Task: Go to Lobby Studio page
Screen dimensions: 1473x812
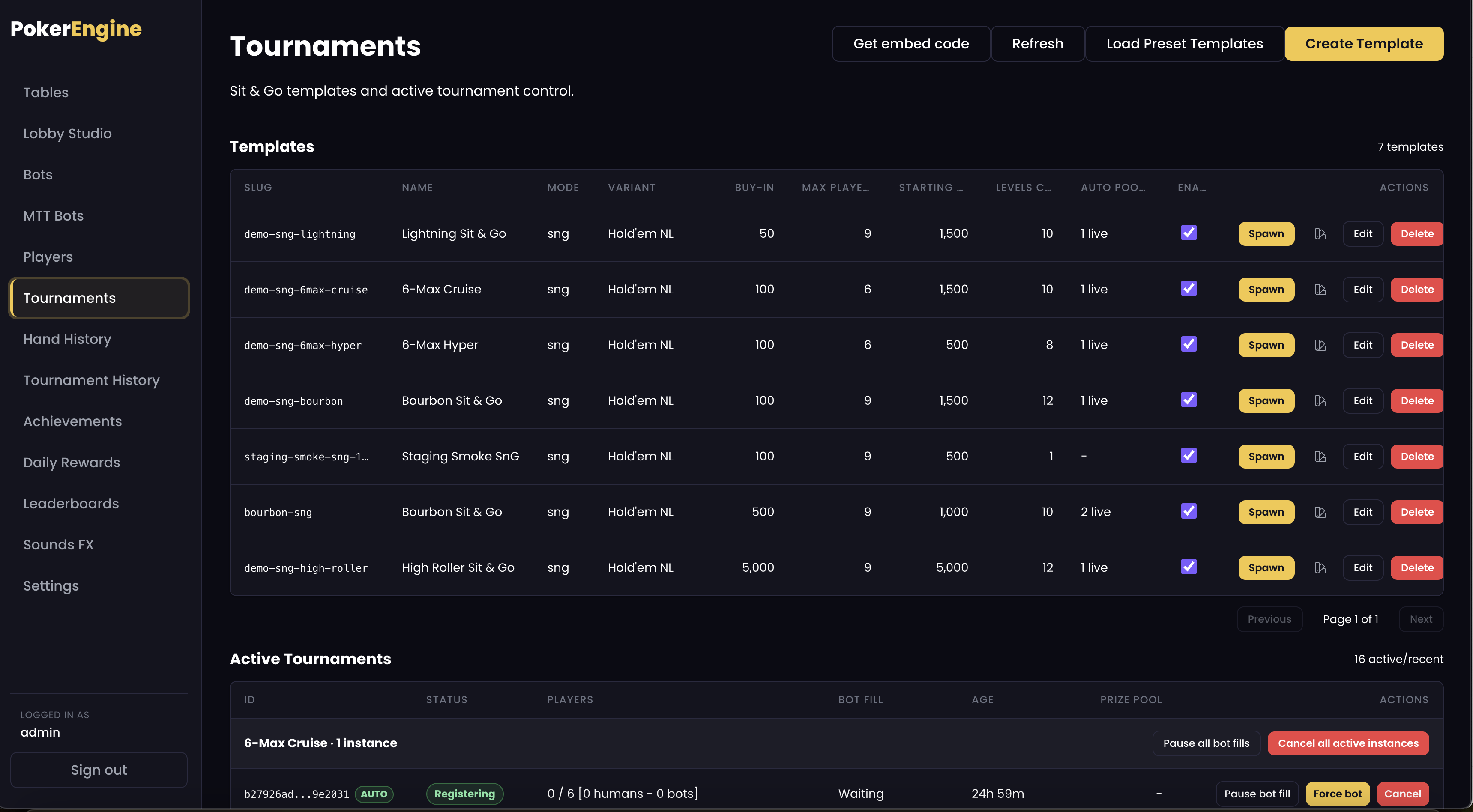Action: [x=99, y=134]
